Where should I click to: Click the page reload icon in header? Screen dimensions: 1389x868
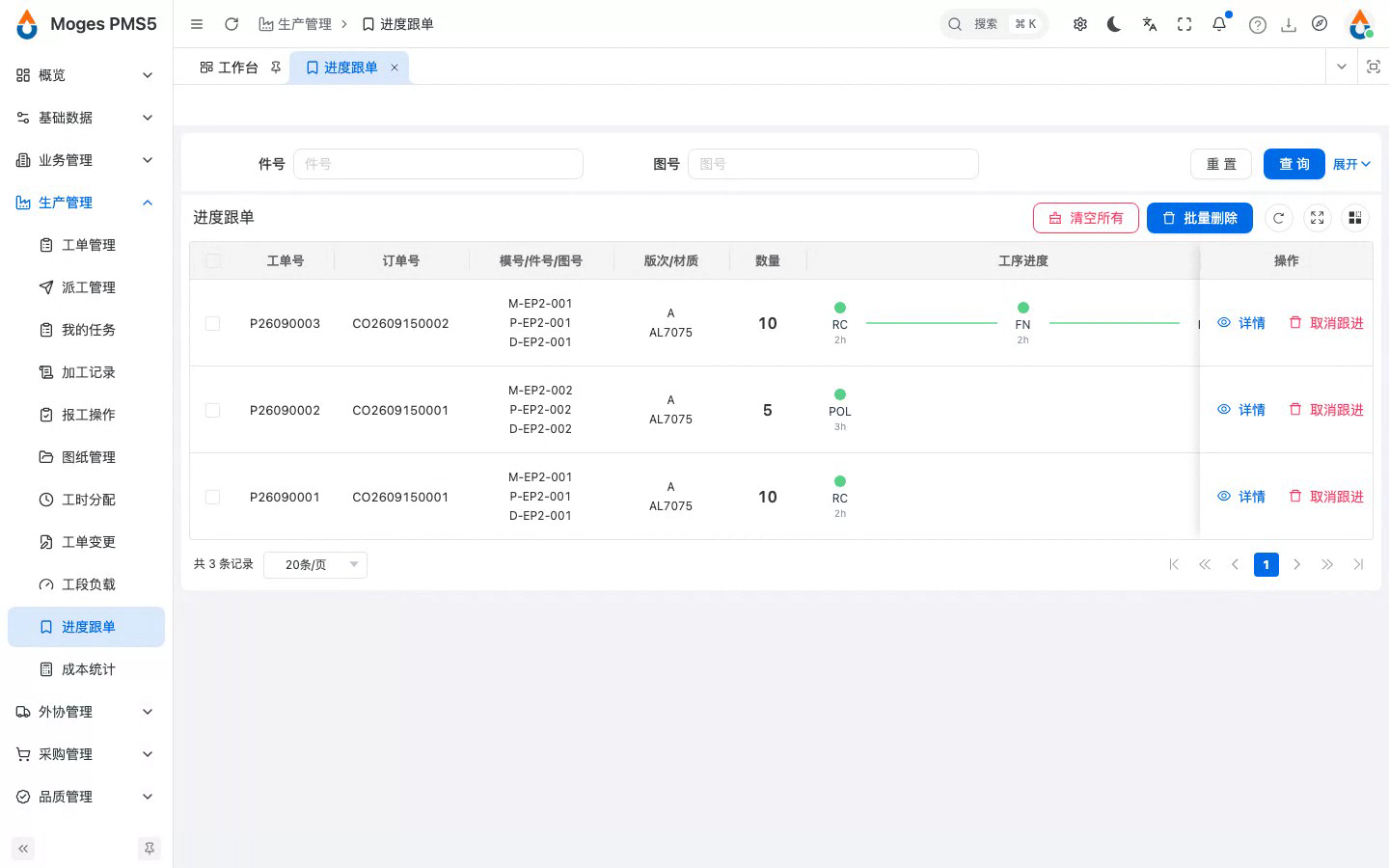click(x=231, y=24)
